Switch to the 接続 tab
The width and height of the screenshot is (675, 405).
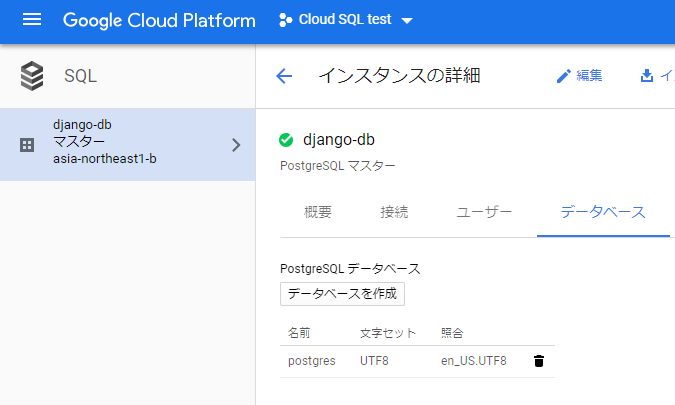click(x=394, y=212)
